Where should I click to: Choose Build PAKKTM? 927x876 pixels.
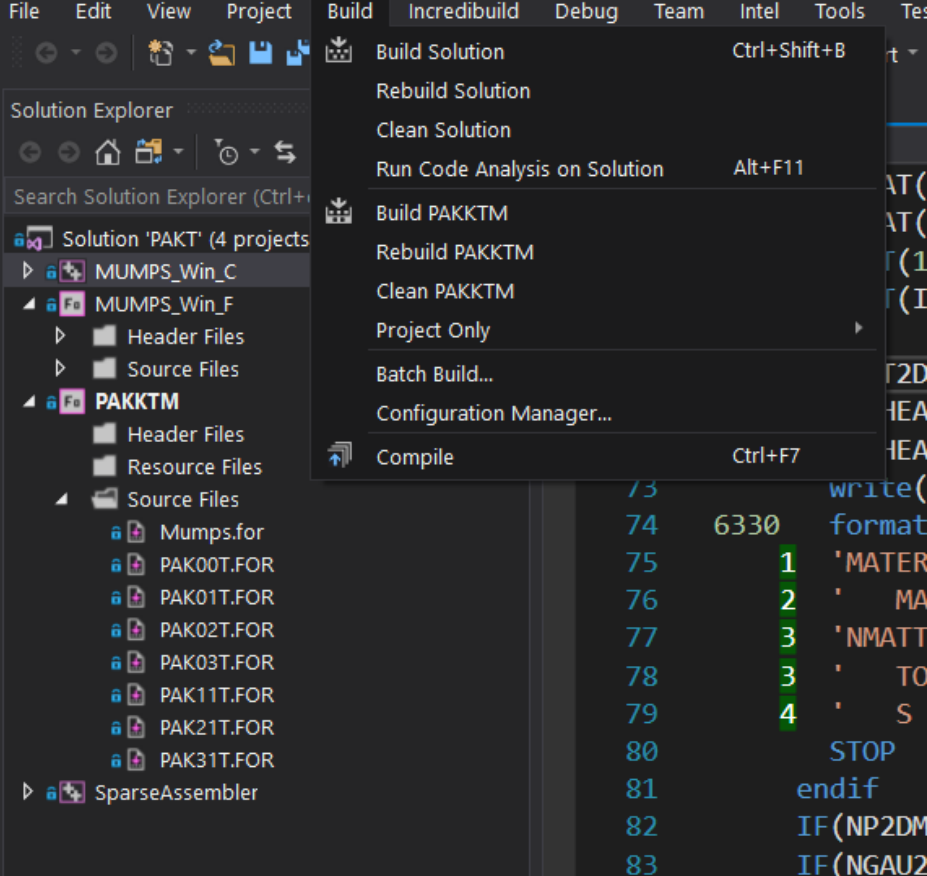[x=597, y=213]
